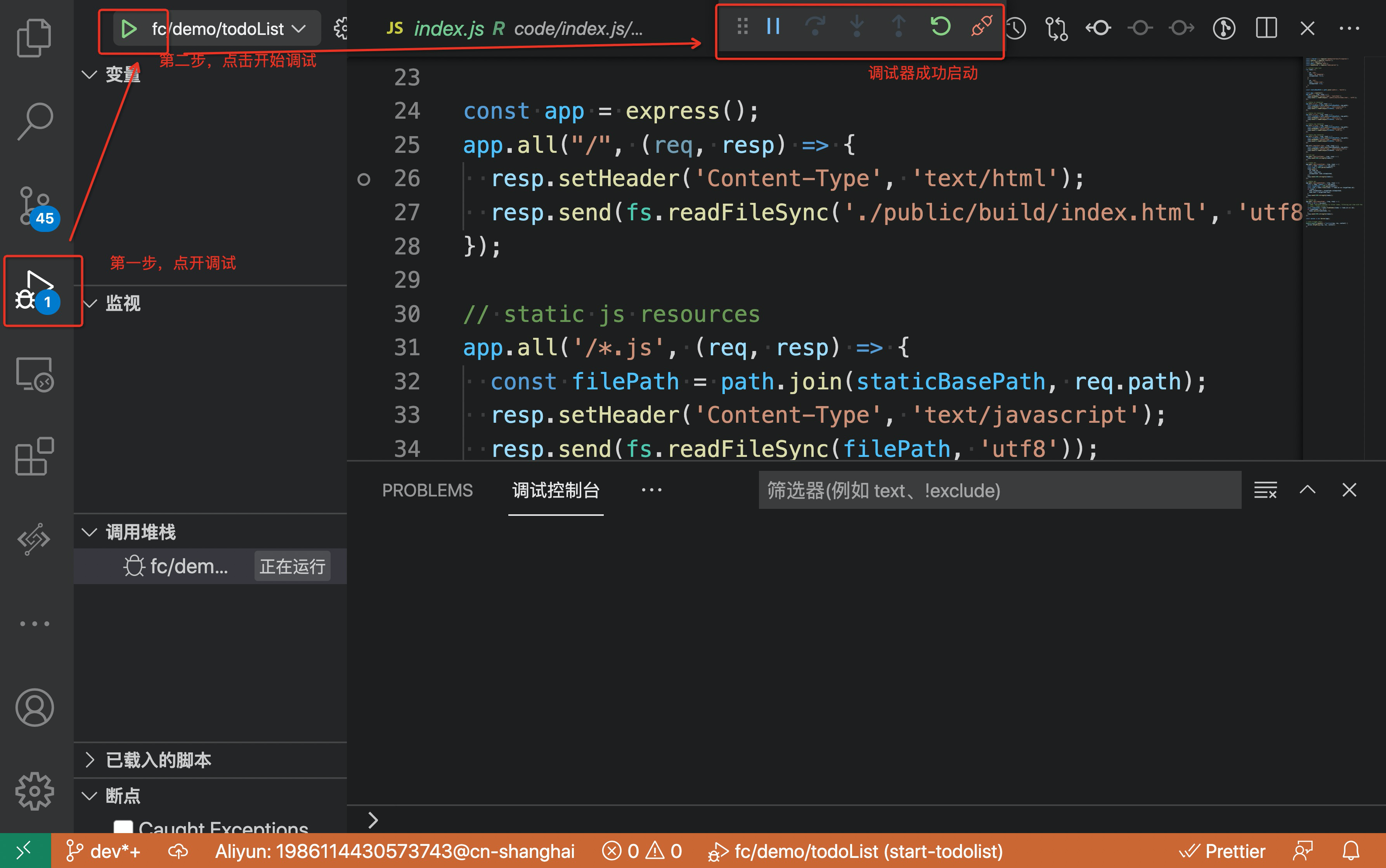
Task: Select the 调试控制台 tab
Action: [555, 490]
